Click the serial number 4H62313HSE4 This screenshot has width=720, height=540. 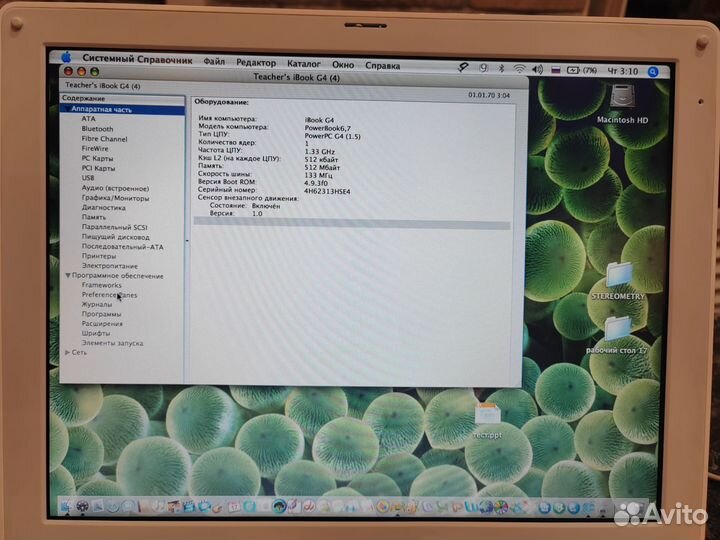click(327, 191)
